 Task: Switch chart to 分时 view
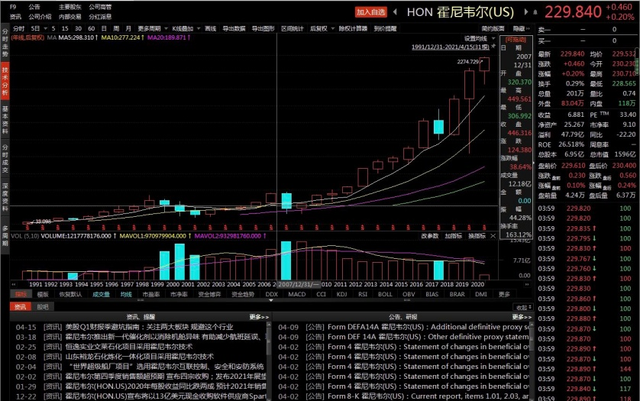pos(19,29)
